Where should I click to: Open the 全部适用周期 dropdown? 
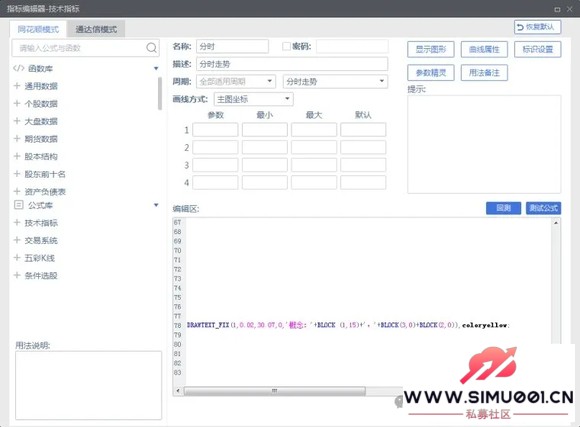(236, 81)
